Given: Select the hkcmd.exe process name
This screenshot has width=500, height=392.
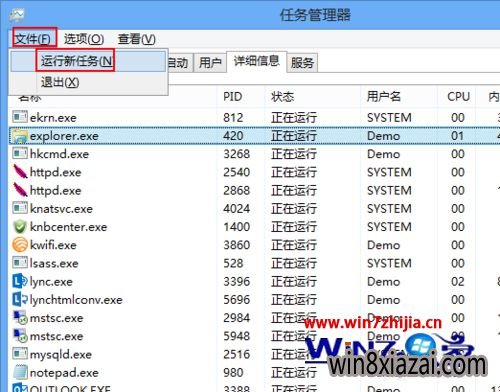Looking at the screenshot, I should [59, 154].
